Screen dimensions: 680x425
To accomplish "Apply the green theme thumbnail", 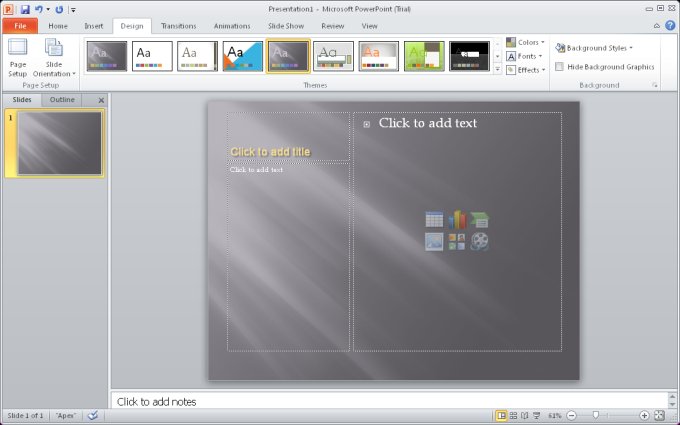I will (x=424, y=56).
